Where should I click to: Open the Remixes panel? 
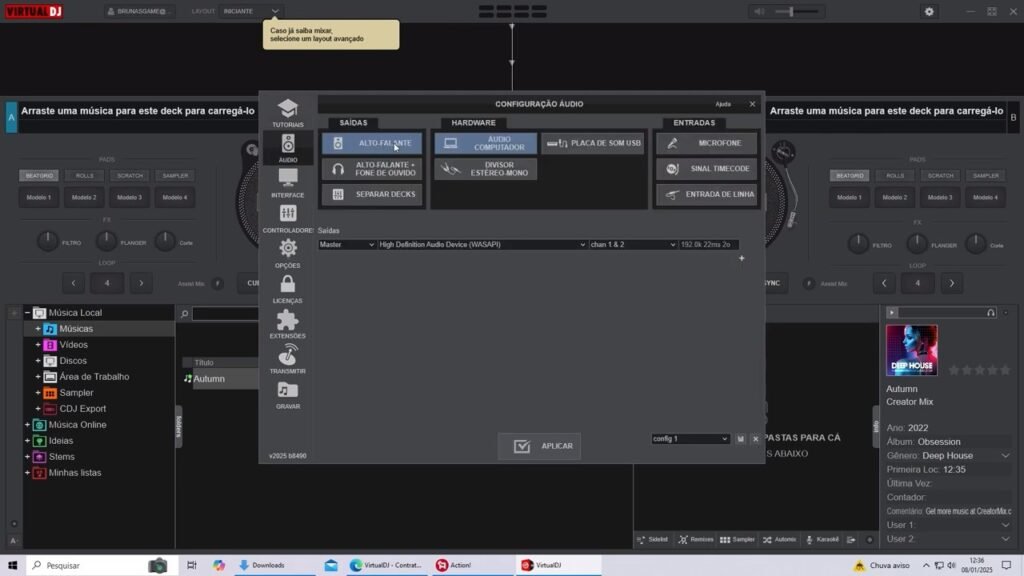(696, 539)
